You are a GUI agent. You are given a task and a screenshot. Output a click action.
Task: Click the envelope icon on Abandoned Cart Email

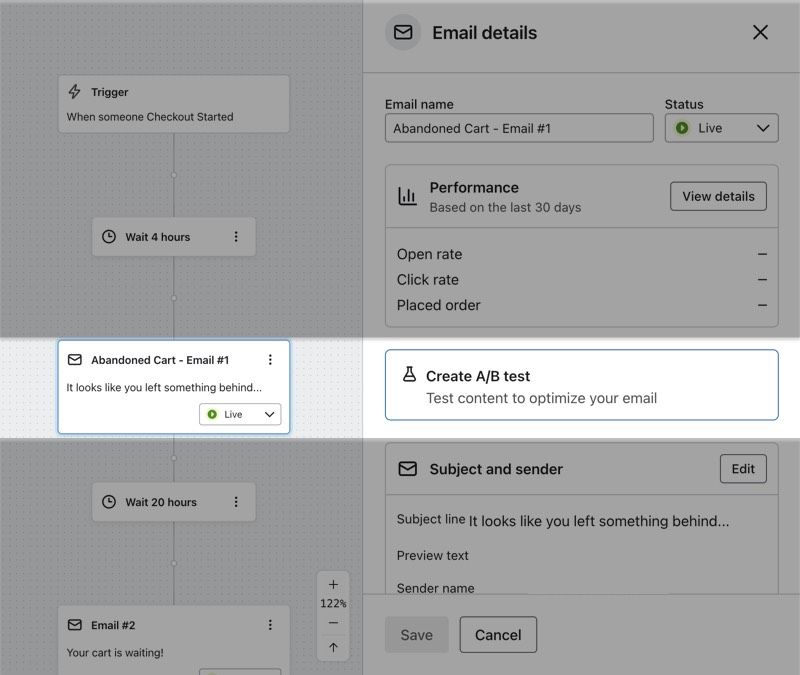(76, 359)
